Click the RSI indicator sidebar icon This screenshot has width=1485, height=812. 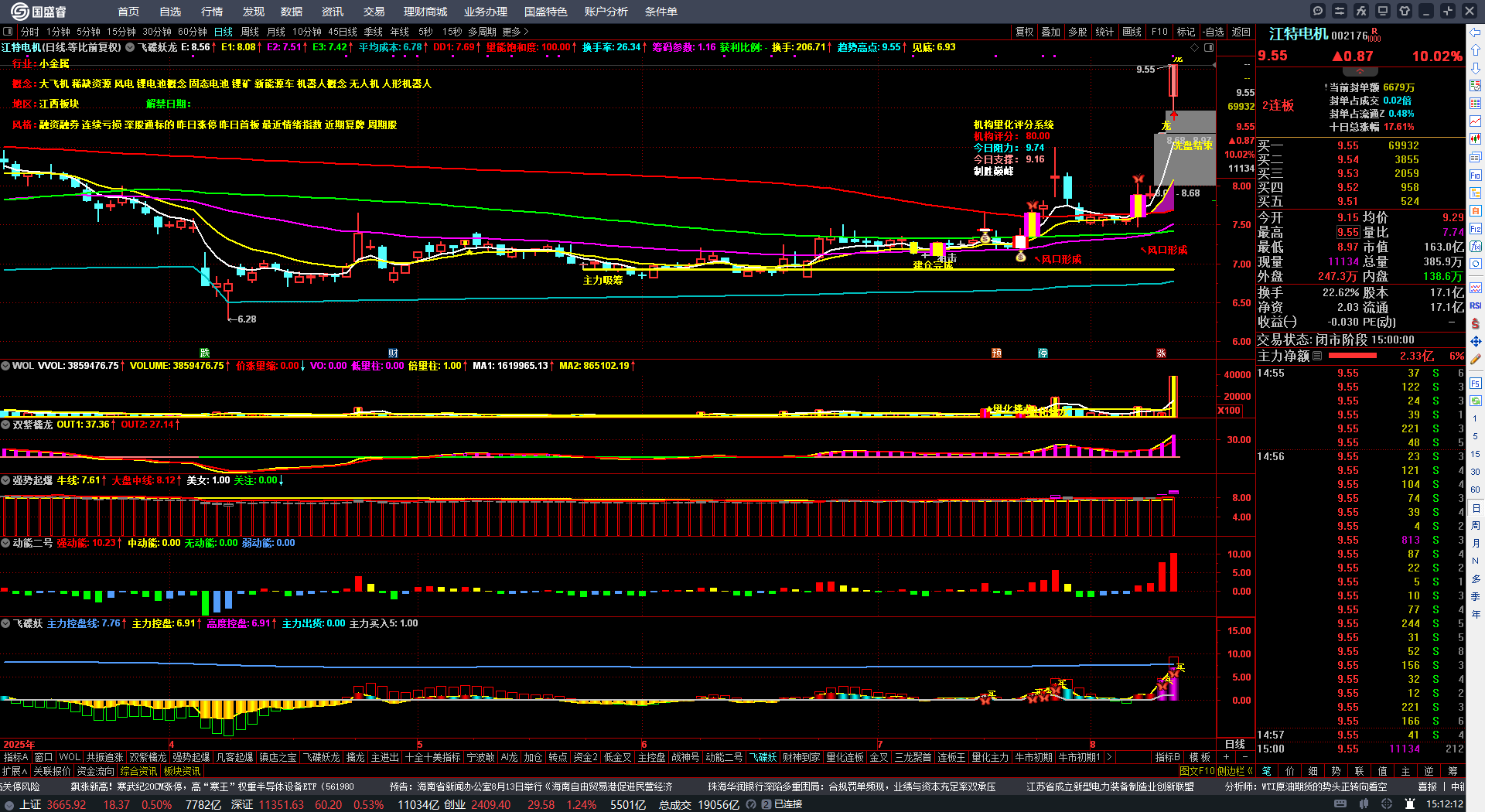1476,305
